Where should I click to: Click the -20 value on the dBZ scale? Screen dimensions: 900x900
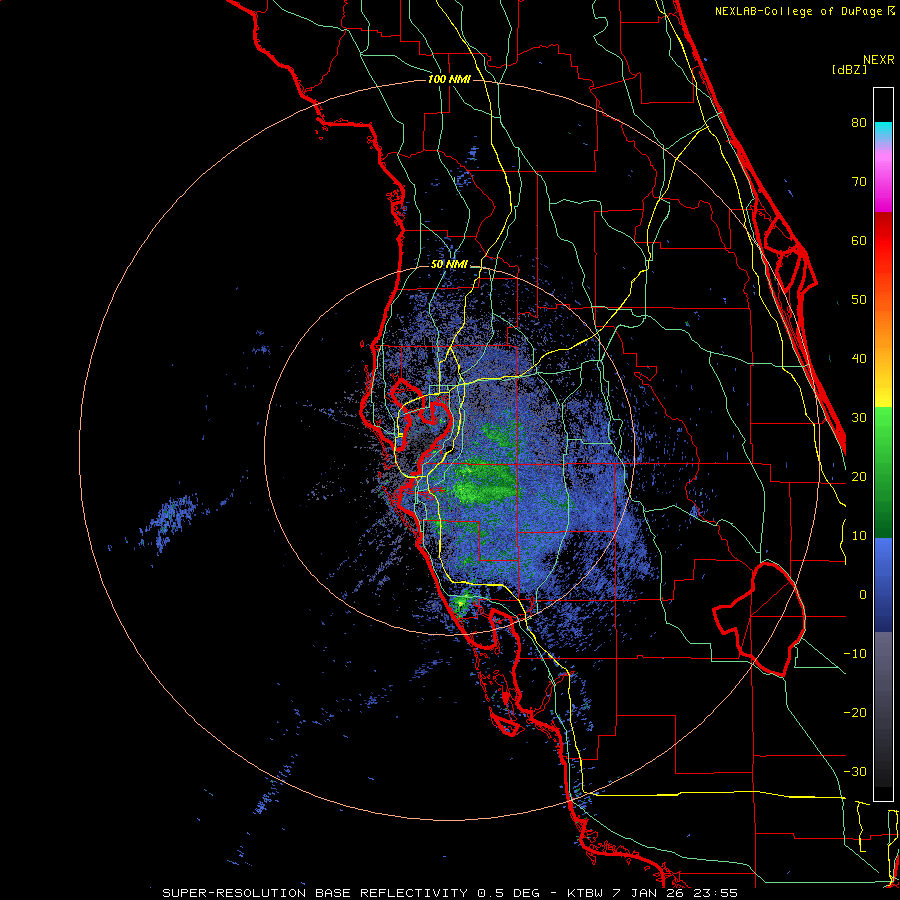click(x=855, y=713)
